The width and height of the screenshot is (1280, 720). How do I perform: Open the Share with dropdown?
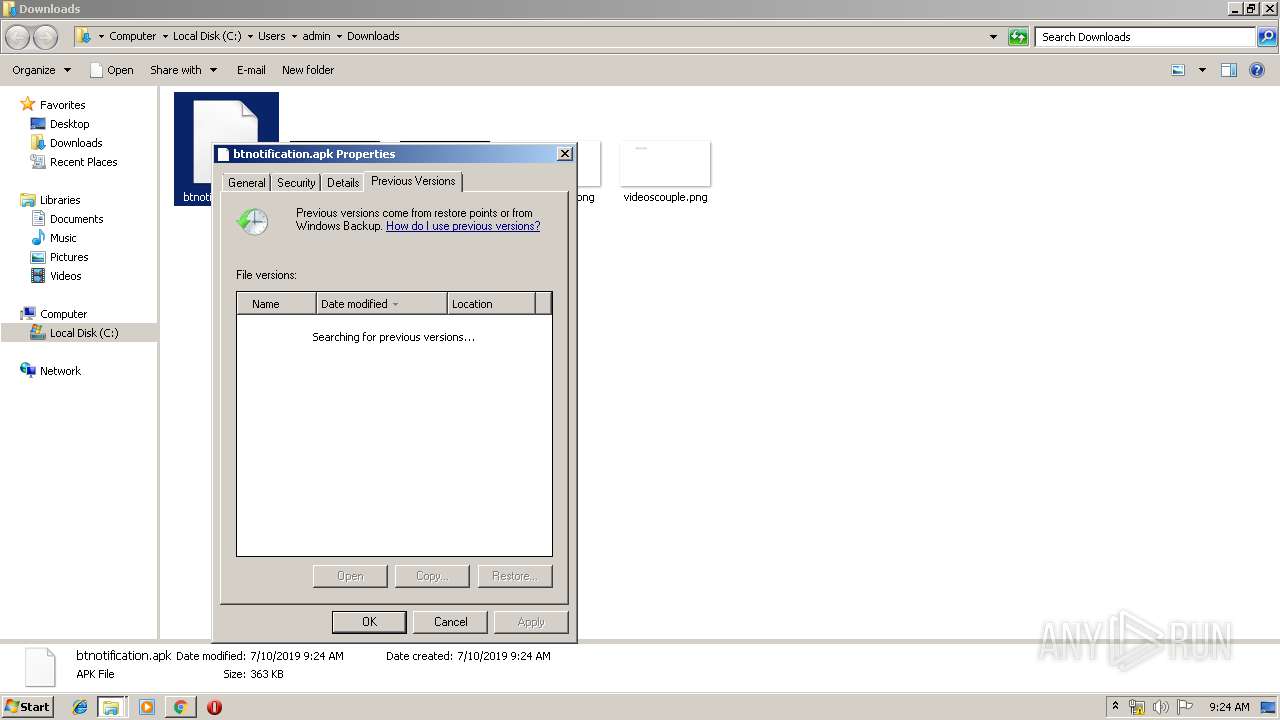click(x=184, y=70)
